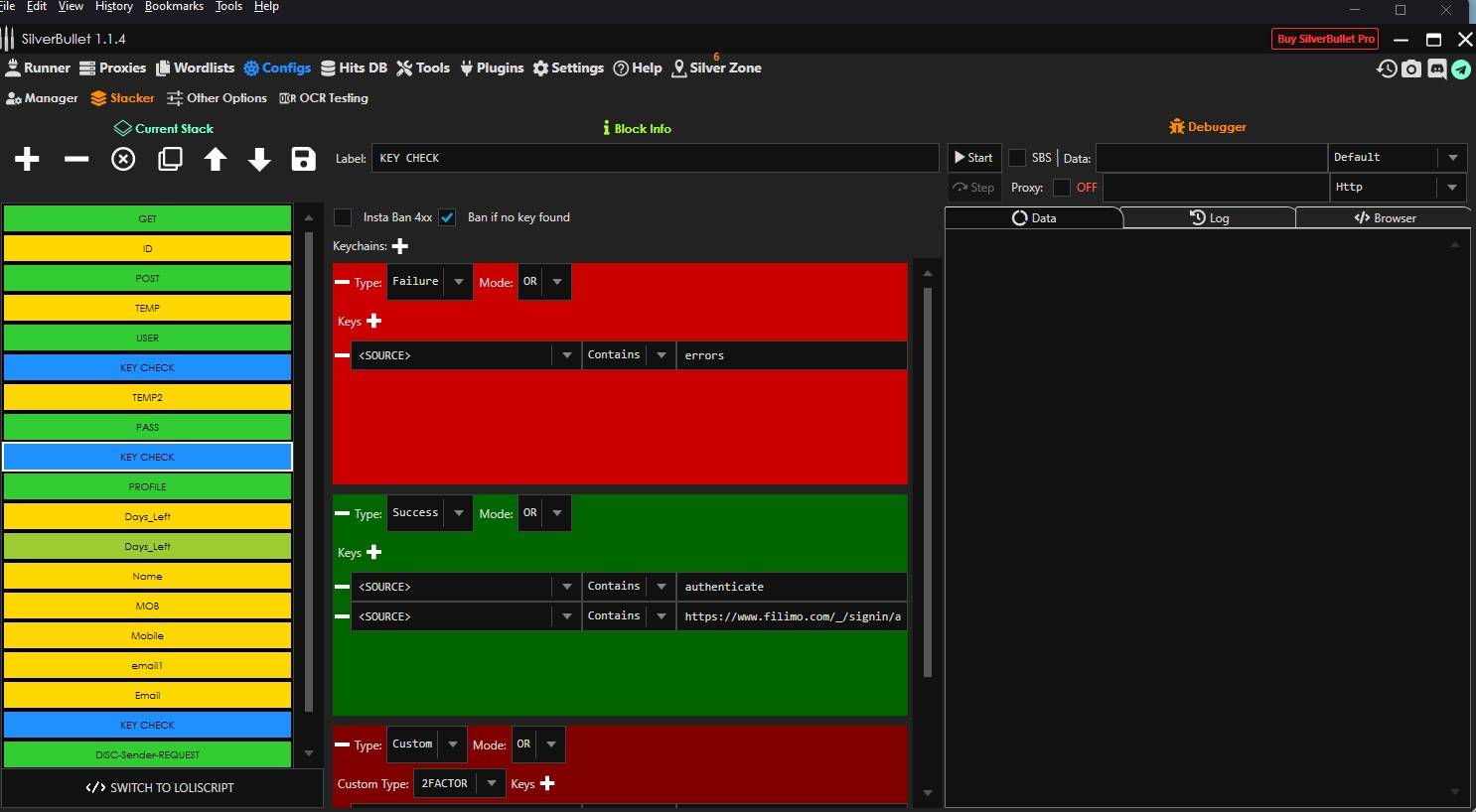
Task: Click Switch to LoliScript button
Action: [x=160, y=788]
